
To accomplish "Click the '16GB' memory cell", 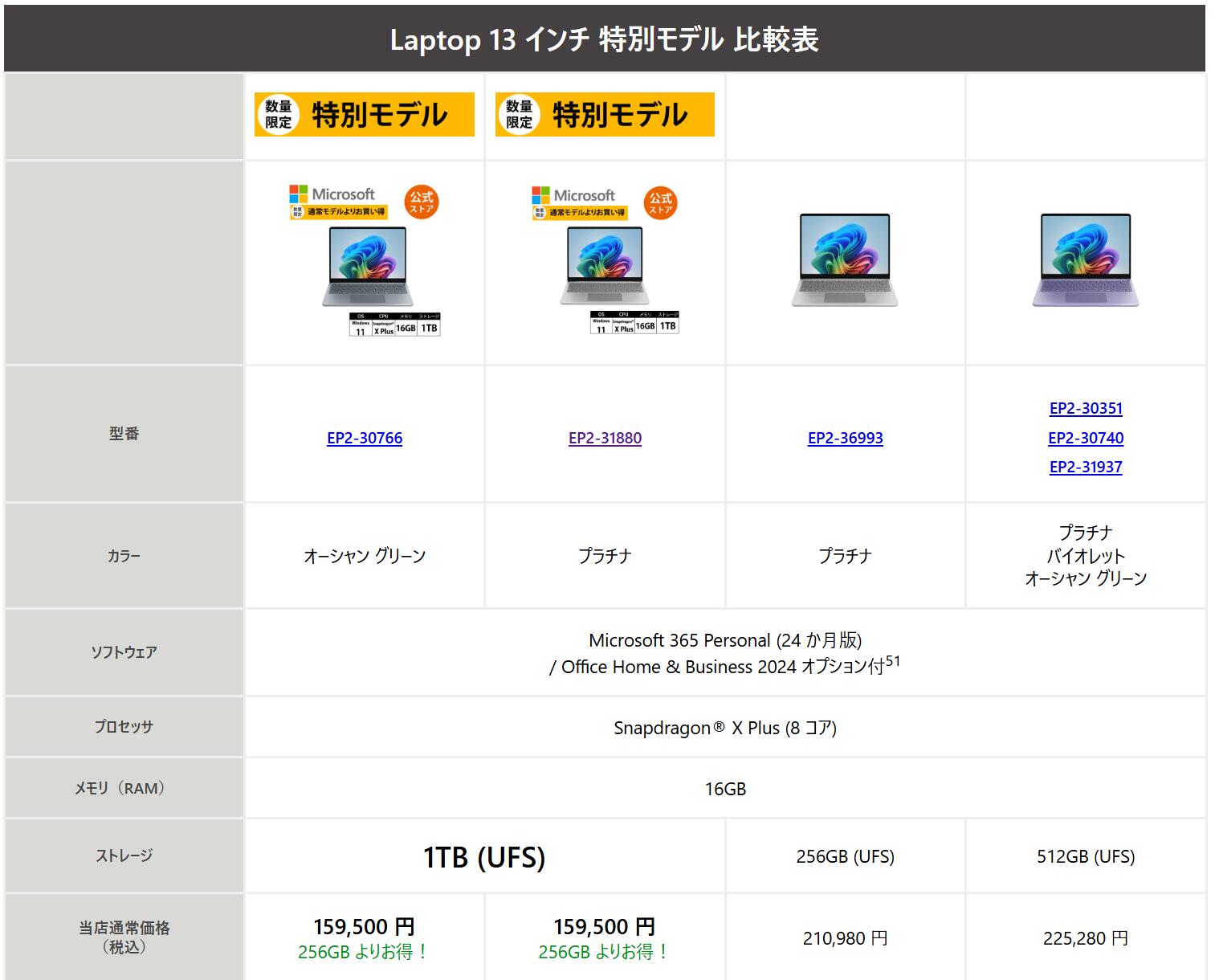I will (725, 789).
